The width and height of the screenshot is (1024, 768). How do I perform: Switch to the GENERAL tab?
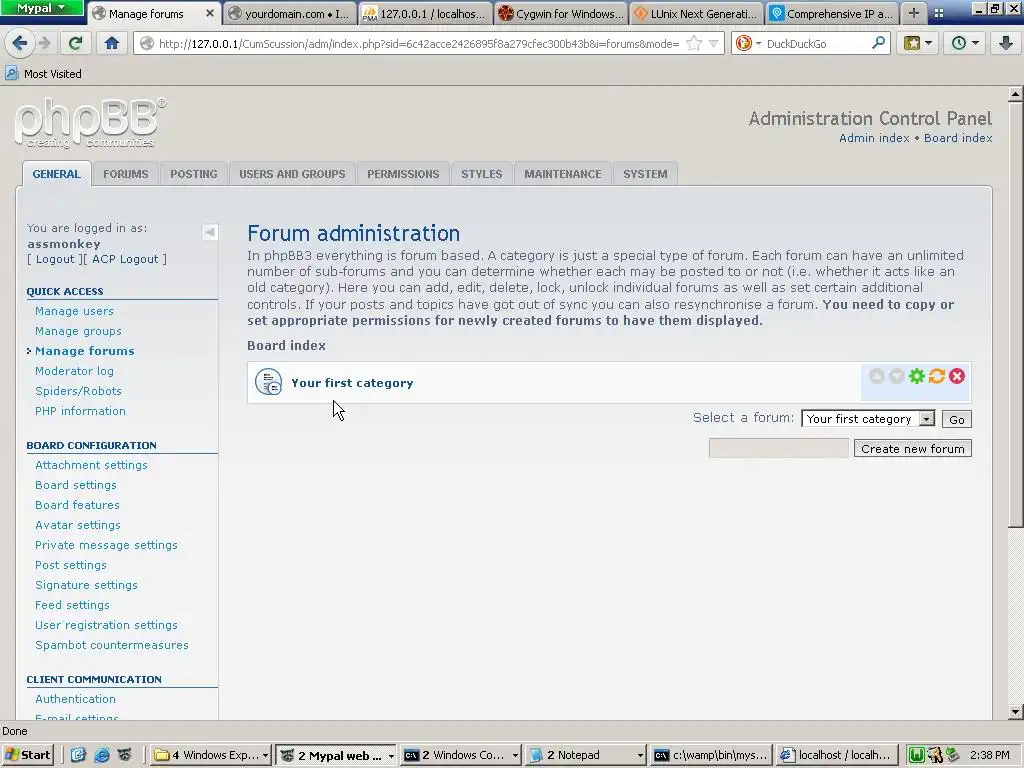(x=57, y=174)
